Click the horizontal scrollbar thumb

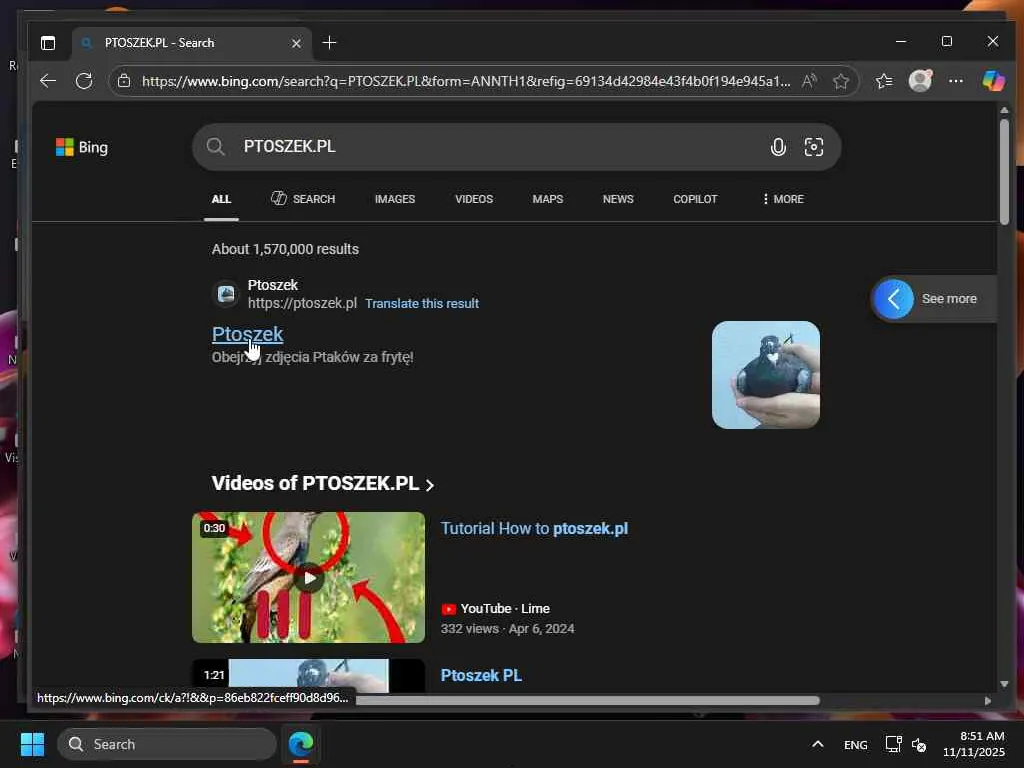pos(588,700)
